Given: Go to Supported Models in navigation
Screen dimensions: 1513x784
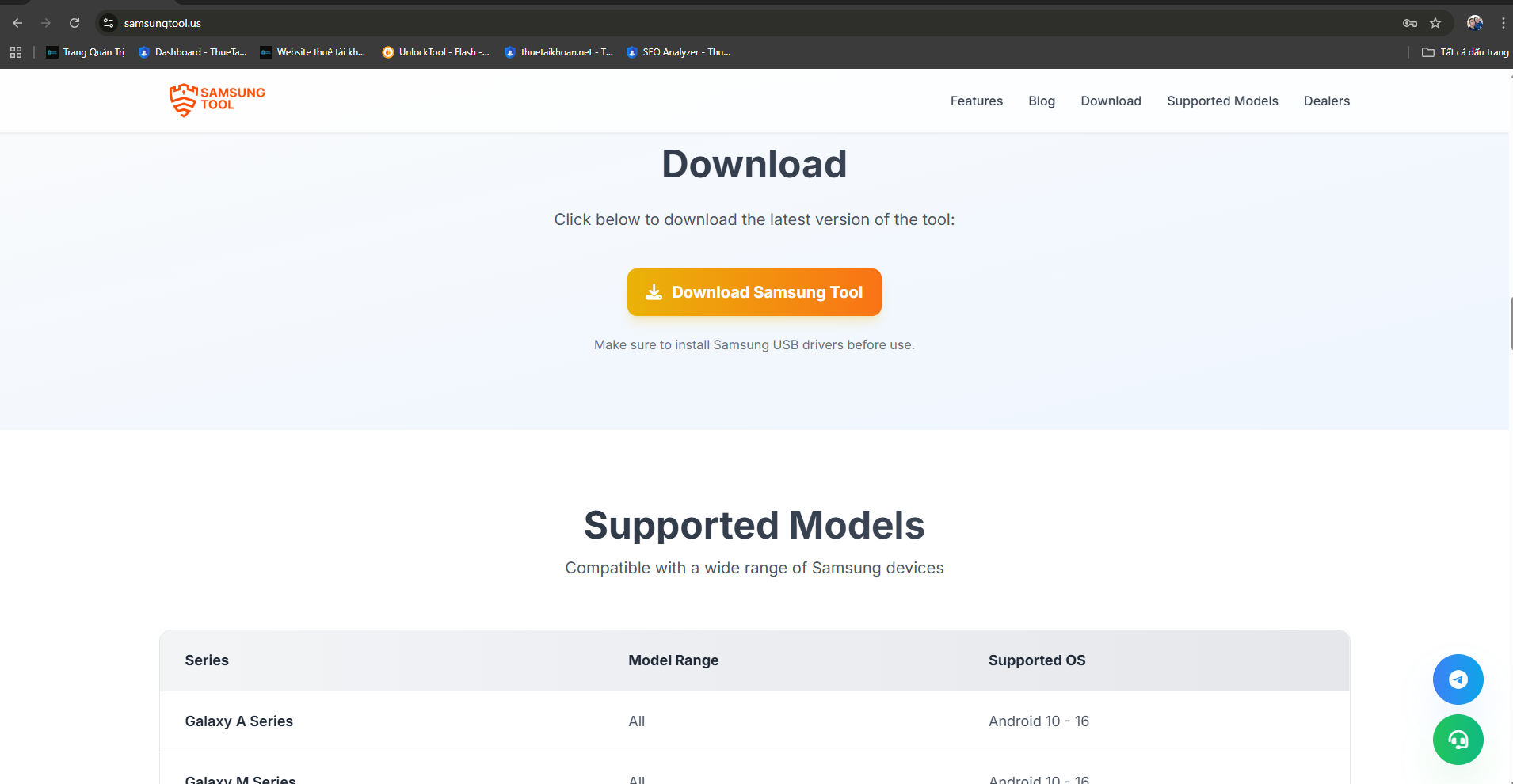Looking at the screenshot, I should point(1222,101).
